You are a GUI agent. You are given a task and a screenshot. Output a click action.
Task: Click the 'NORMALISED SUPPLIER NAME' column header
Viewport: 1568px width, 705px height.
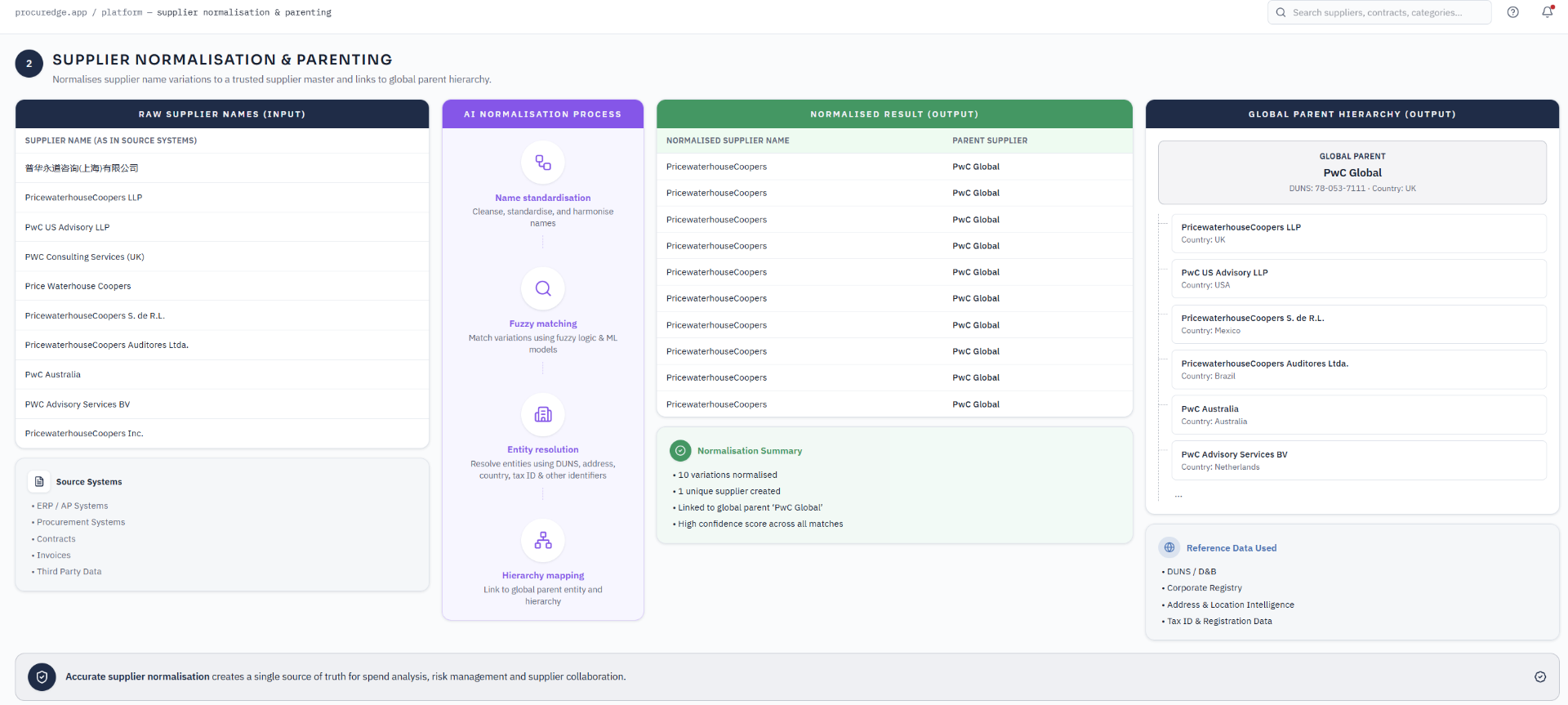(x=728, y=141)
